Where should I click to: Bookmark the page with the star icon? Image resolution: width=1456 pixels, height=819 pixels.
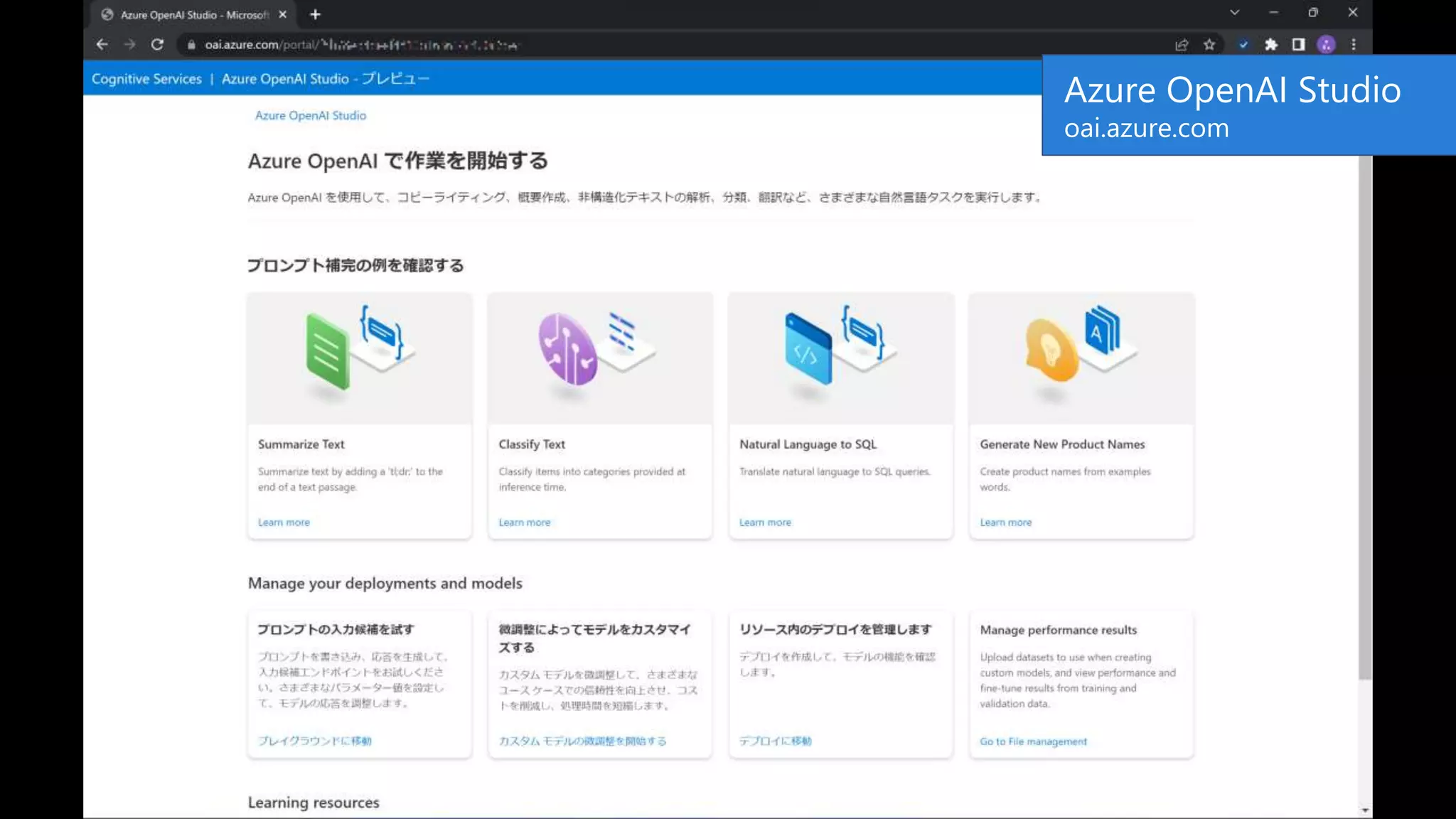pos(1209,45)
